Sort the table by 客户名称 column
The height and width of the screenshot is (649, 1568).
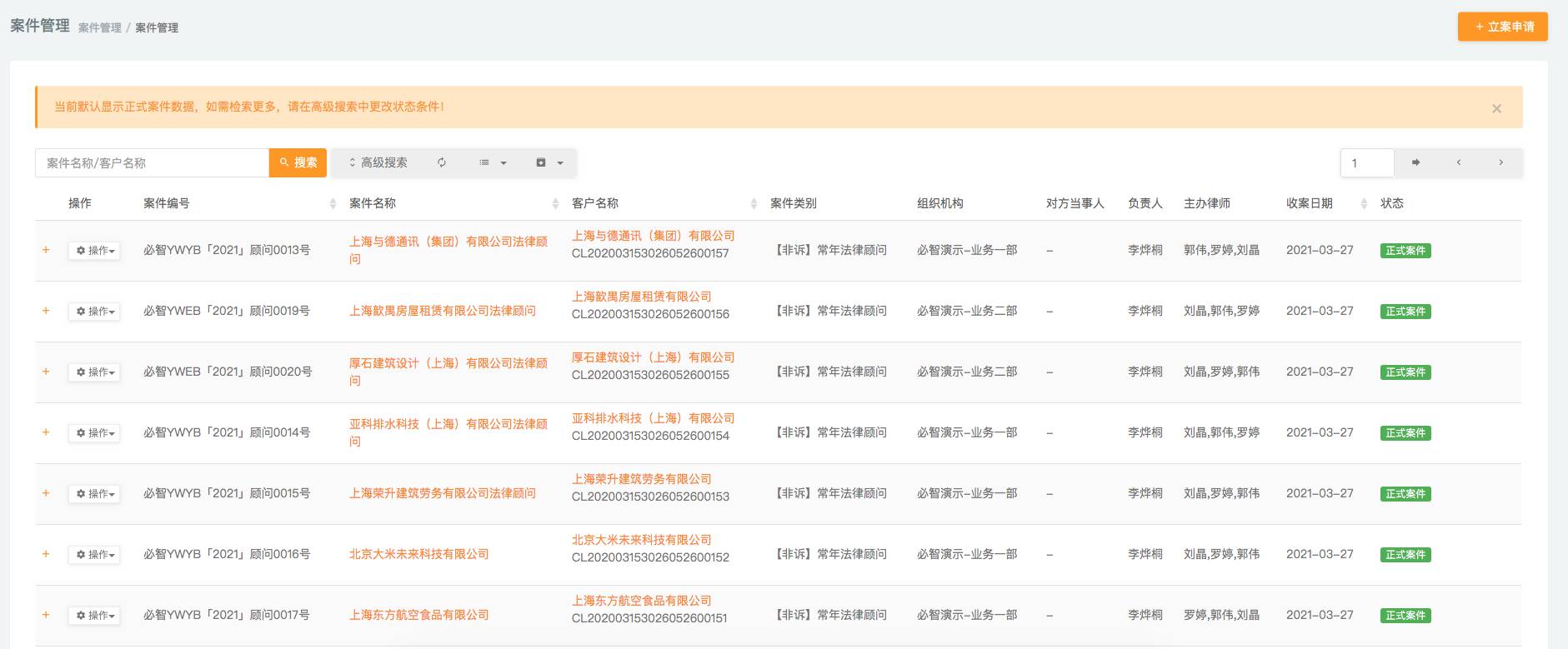[754, 203]
